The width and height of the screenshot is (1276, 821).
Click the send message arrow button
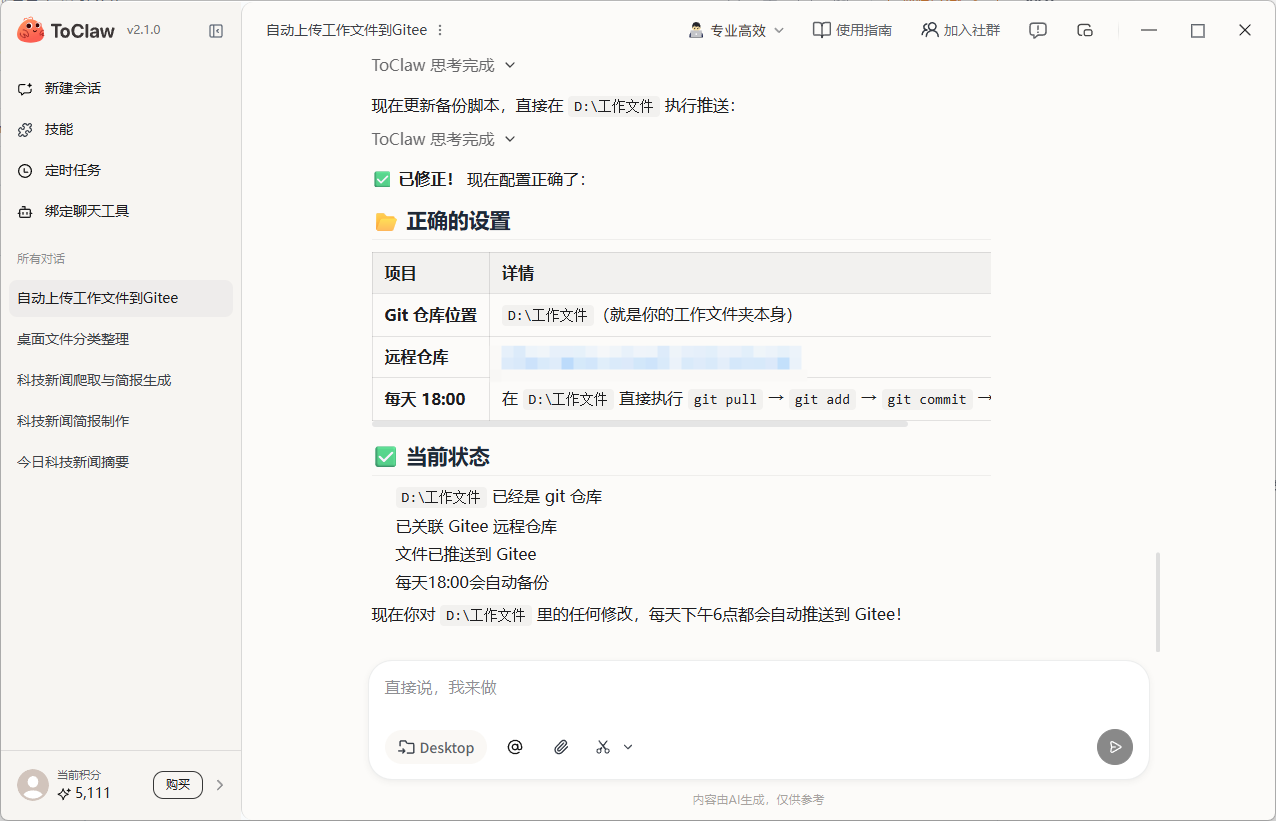click(1114, 747)
